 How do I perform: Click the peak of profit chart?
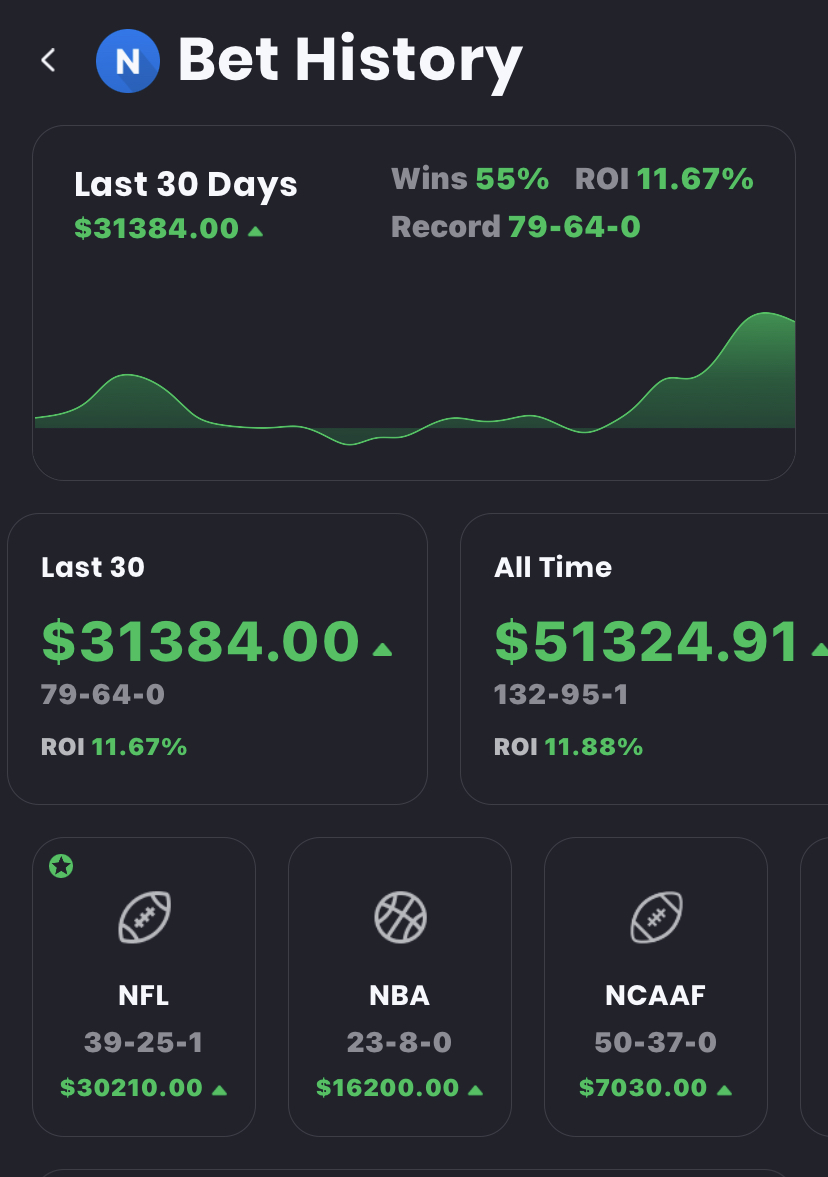click(764, 316)
